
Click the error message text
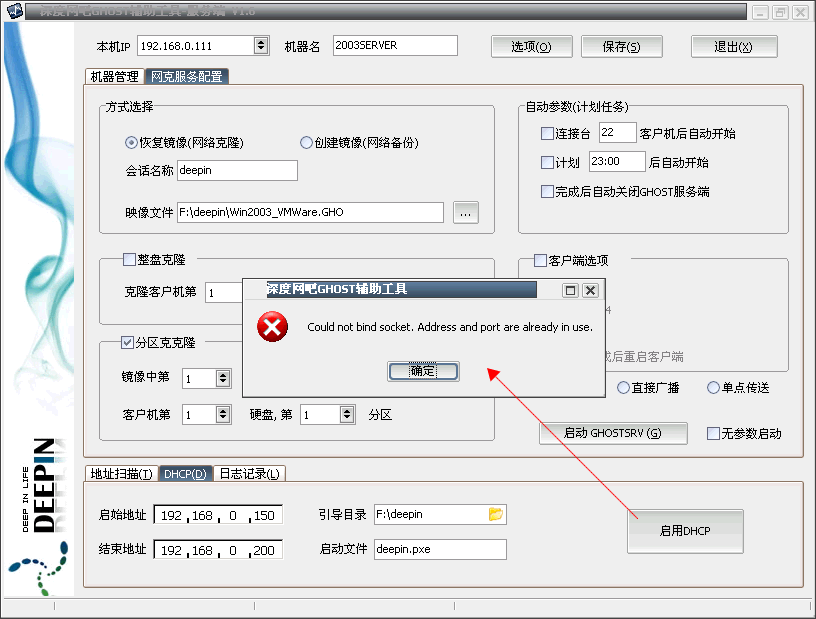pyautogui.click(x=450, y=327)
